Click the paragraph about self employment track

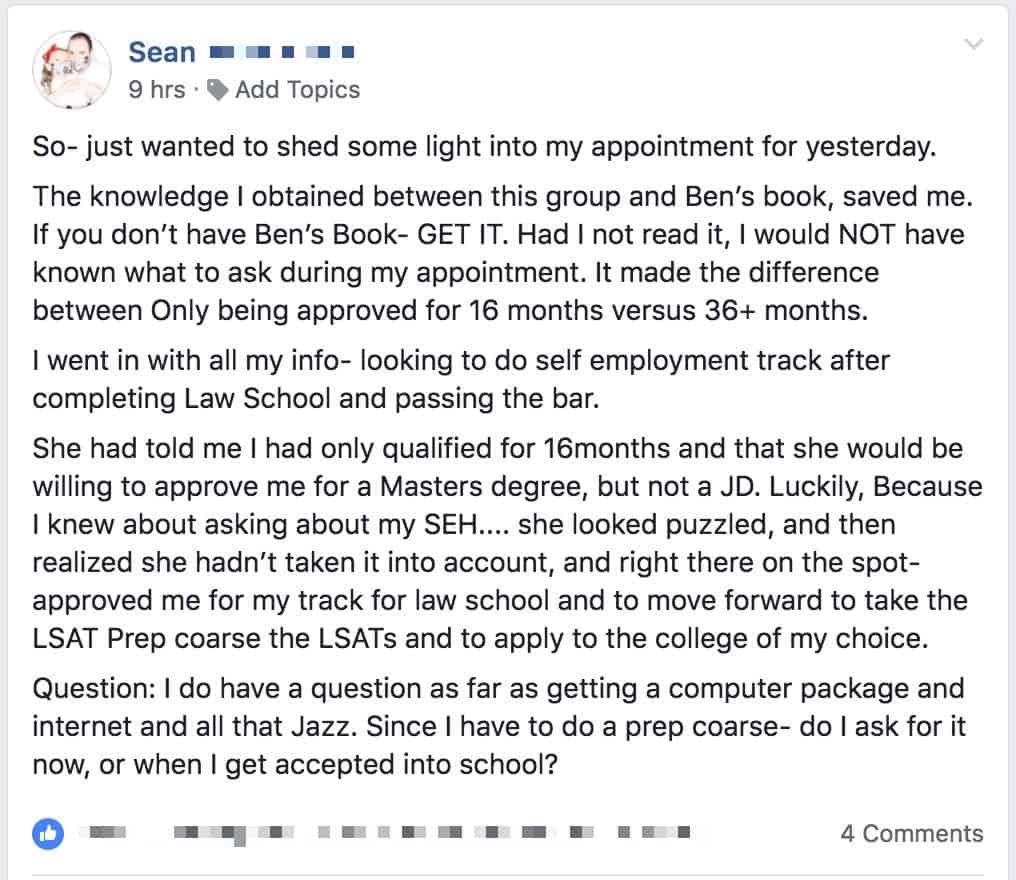461,379
